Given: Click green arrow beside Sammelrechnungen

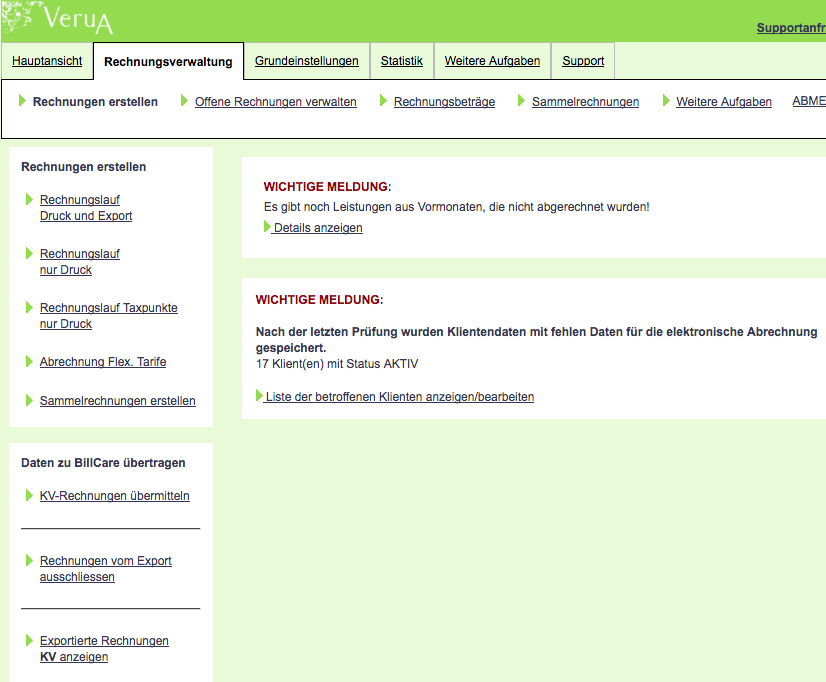Looking at the screenshot, I should 521,100.
